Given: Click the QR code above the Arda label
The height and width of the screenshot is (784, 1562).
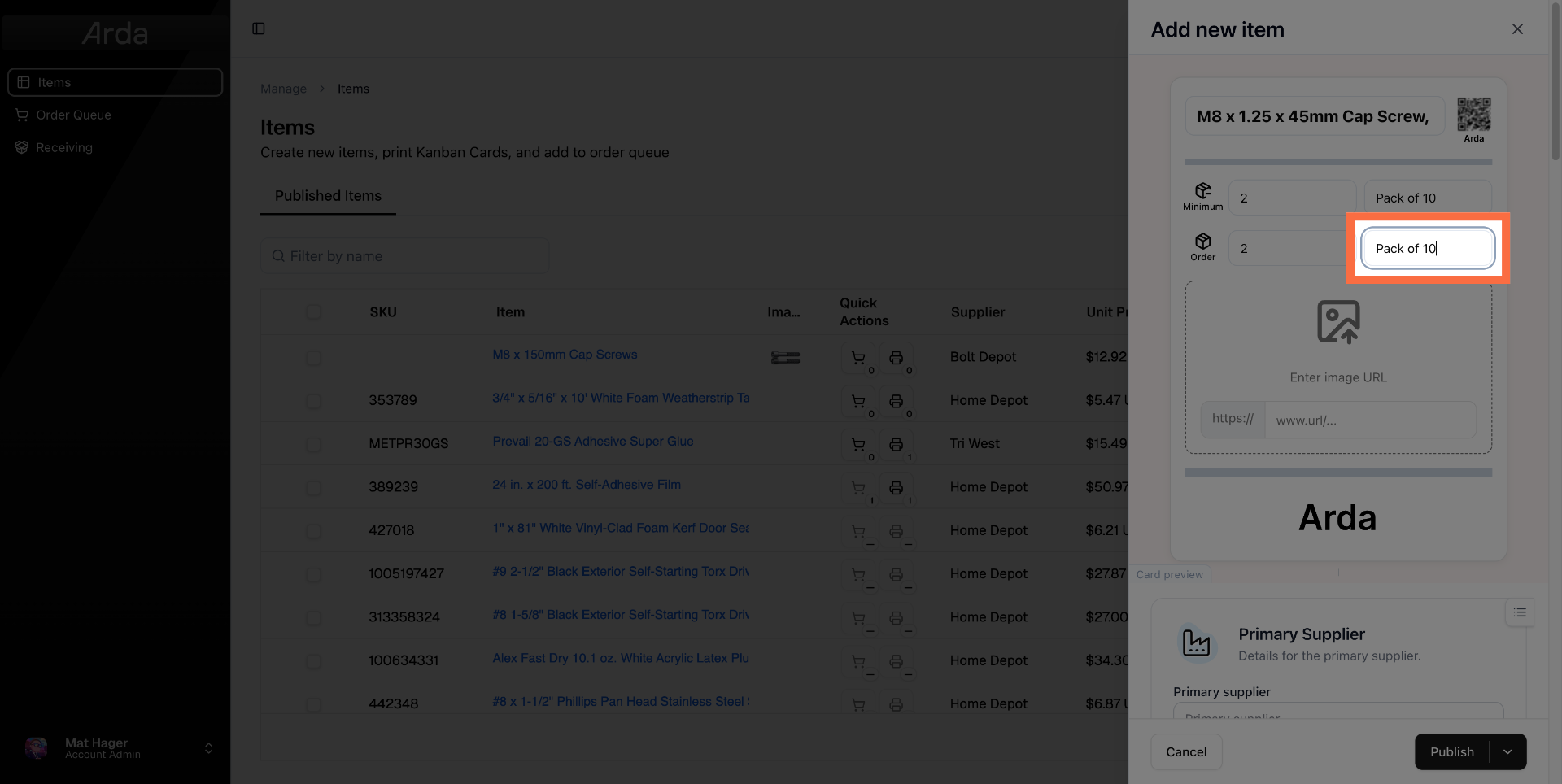Looking at the screenshot, I should [1473, 114].
